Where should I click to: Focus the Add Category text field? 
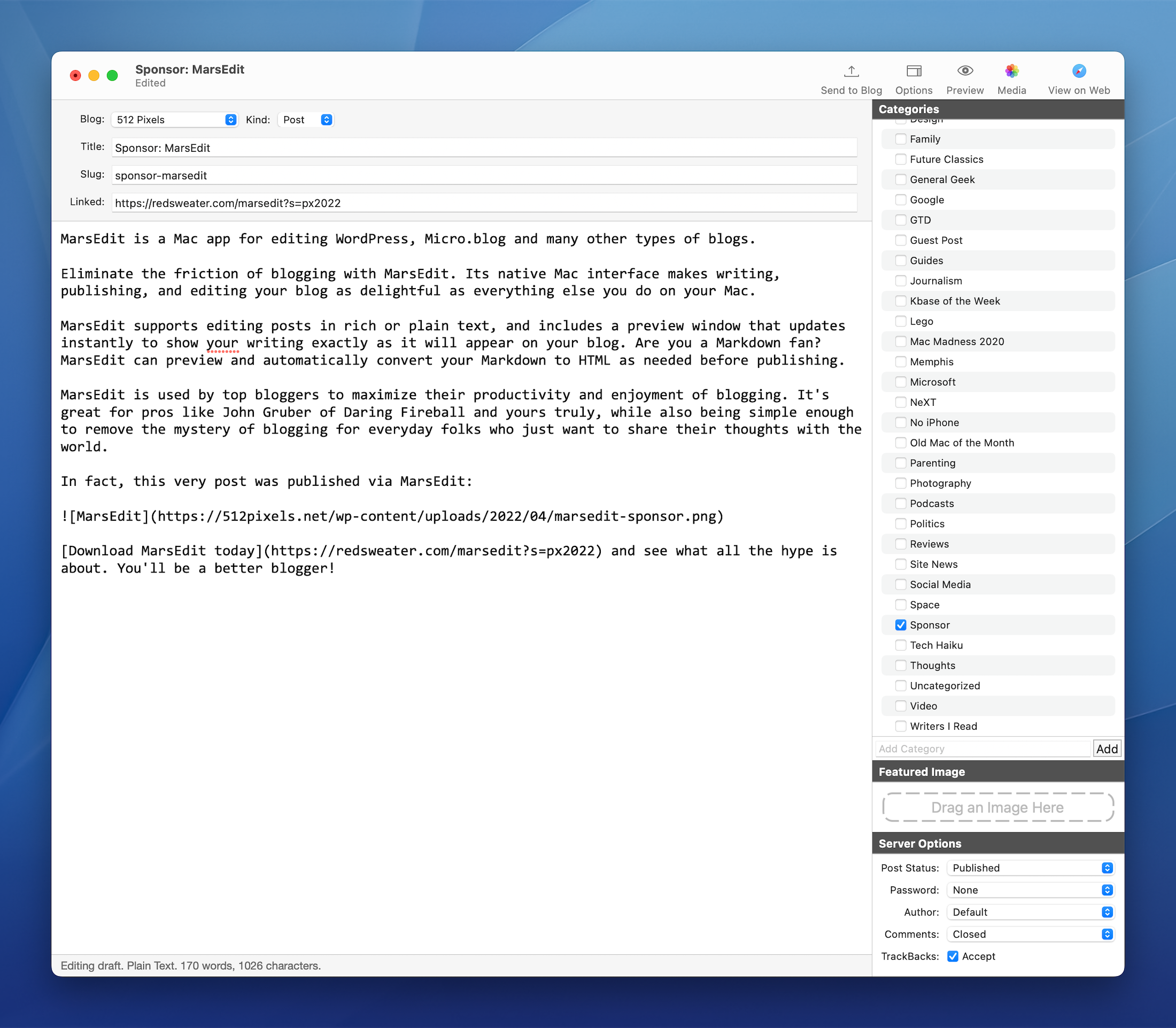[x=982, y=748]
